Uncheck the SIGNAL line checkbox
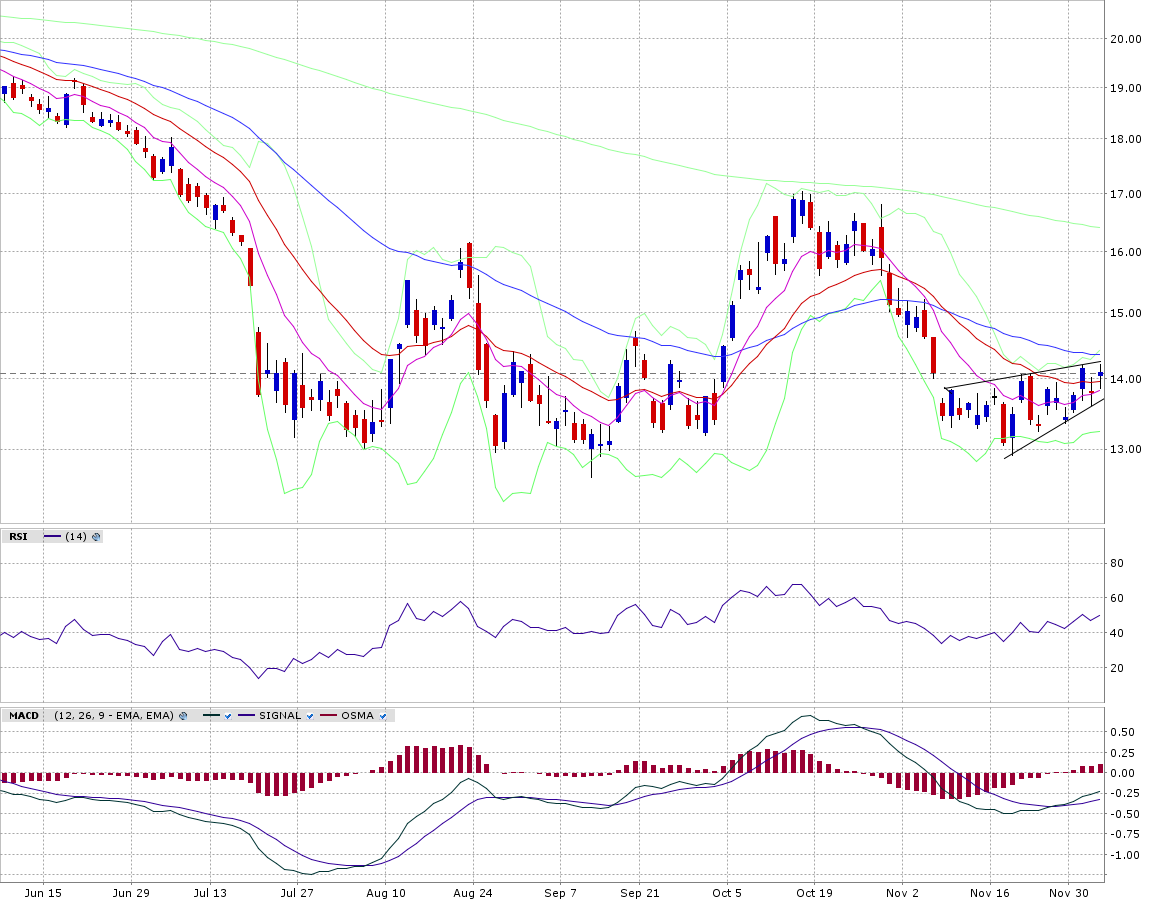 (310, 716)
